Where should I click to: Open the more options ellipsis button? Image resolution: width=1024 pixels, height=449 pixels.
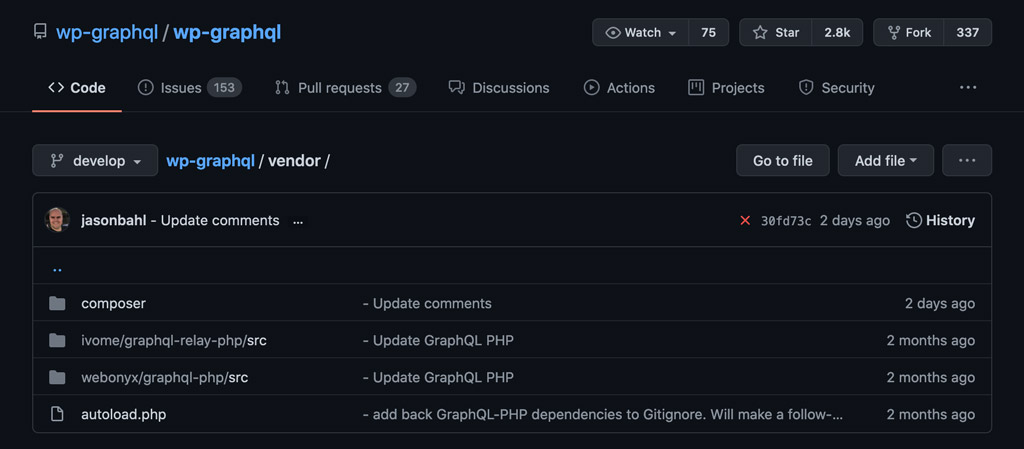point(967,161)
